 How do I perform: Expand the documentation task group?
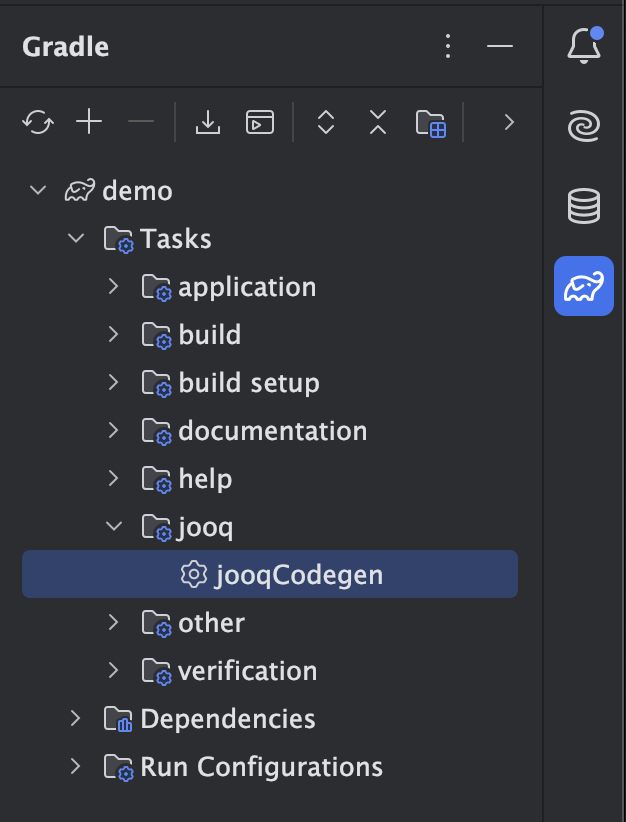pos(113,430)
